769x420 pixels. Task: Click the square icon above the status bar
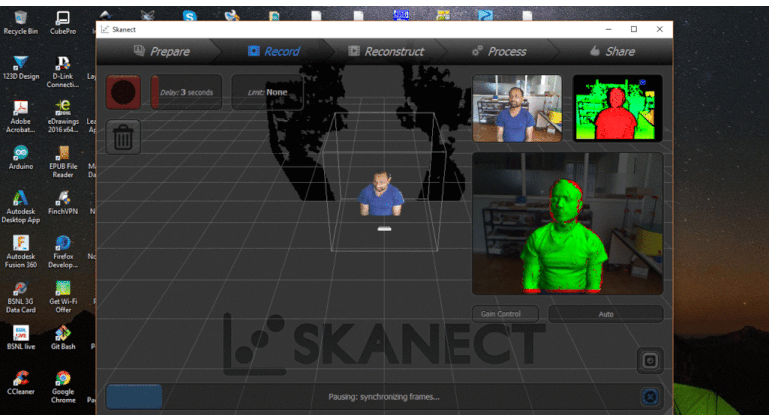coord(649,360)
